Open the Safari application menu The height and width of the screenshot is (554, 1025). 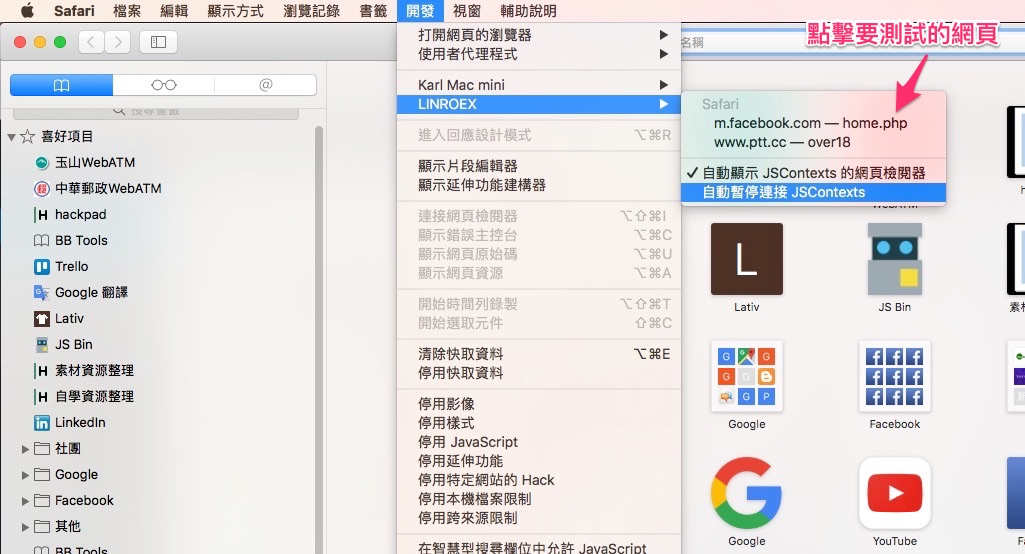click(x=74, y=10)
